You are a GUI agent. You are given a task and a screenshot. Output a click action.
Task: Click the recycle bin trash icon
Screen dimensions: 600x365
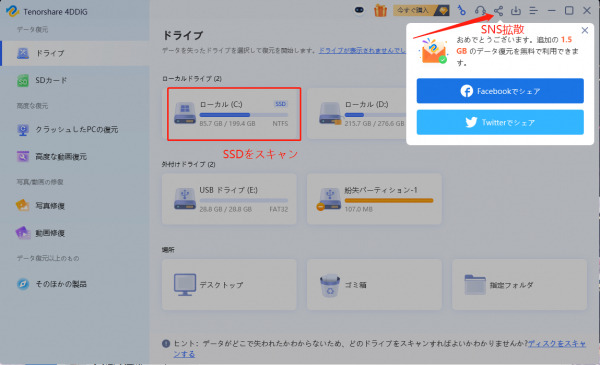[x=329, y=285]
